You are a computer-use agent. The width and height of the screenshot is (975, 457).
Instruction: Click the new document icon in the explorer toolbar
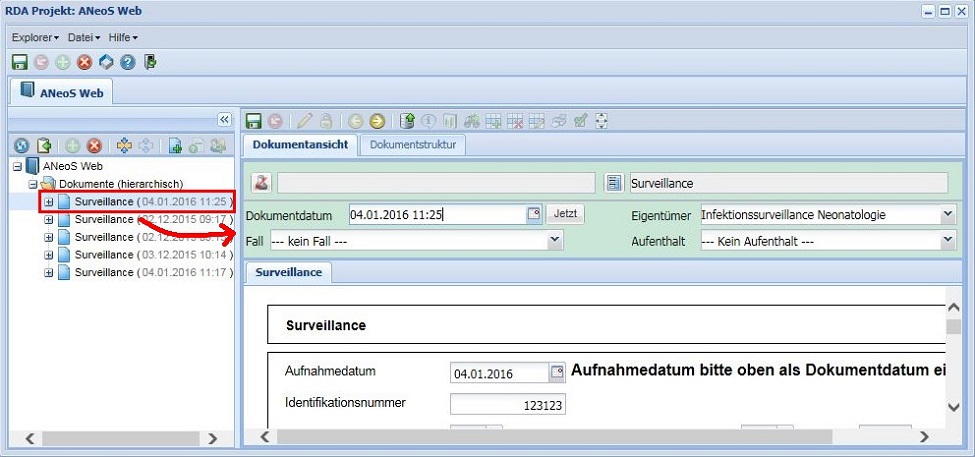click(x=175, y=146)
